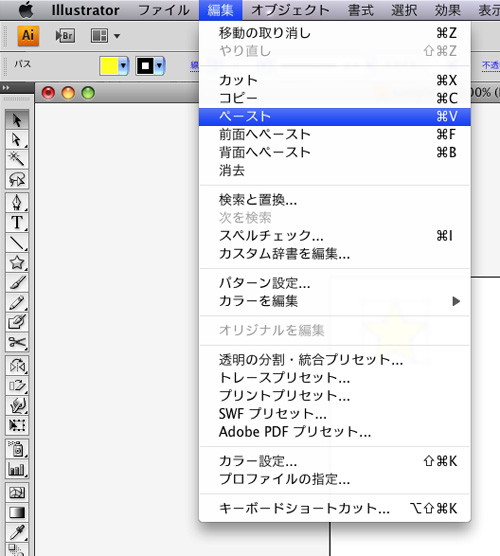Choose ペースト from the edit menu
The image size is (500, 556).
335,117
